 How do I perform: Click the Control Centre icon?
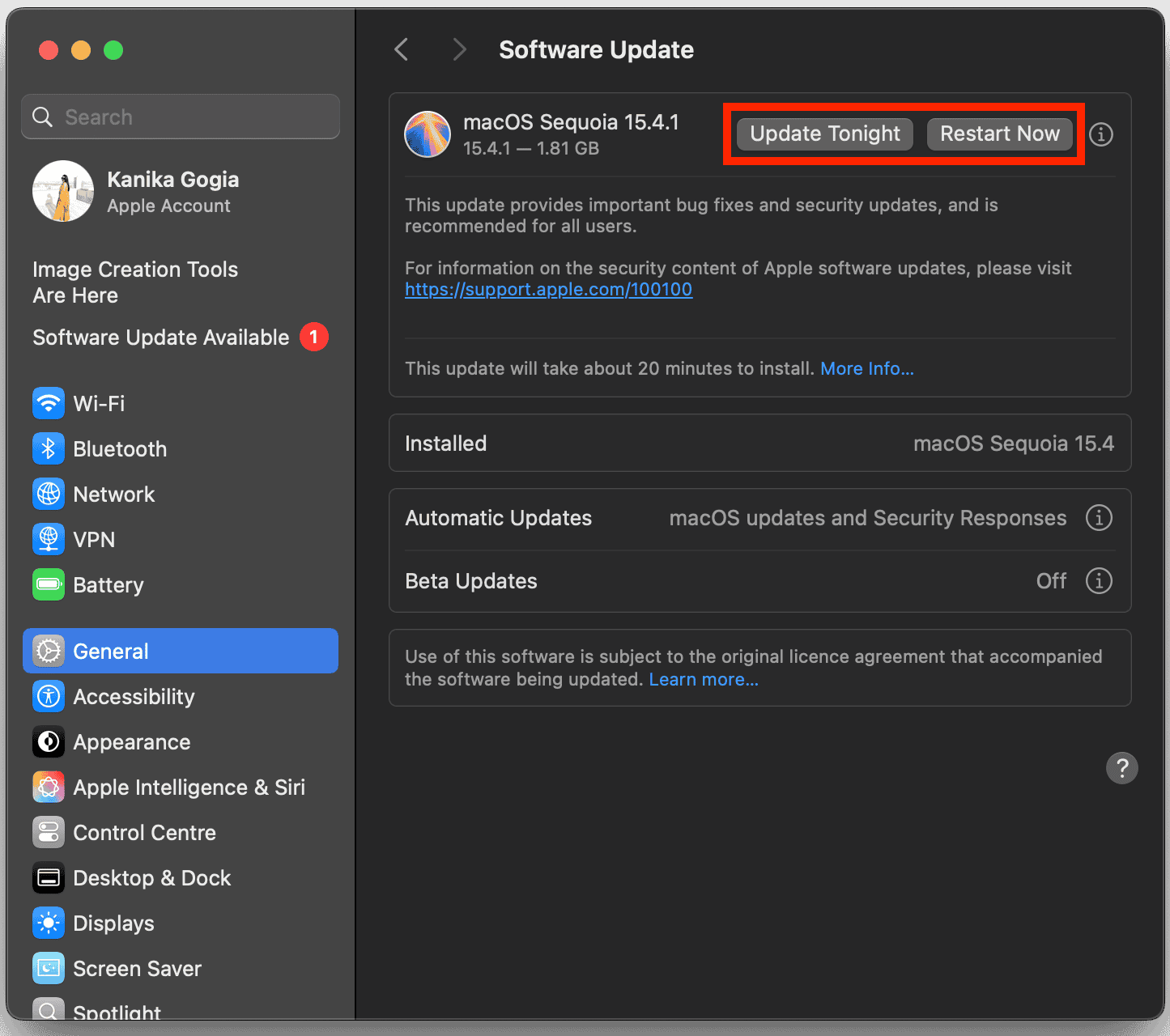tap(49, 832)
